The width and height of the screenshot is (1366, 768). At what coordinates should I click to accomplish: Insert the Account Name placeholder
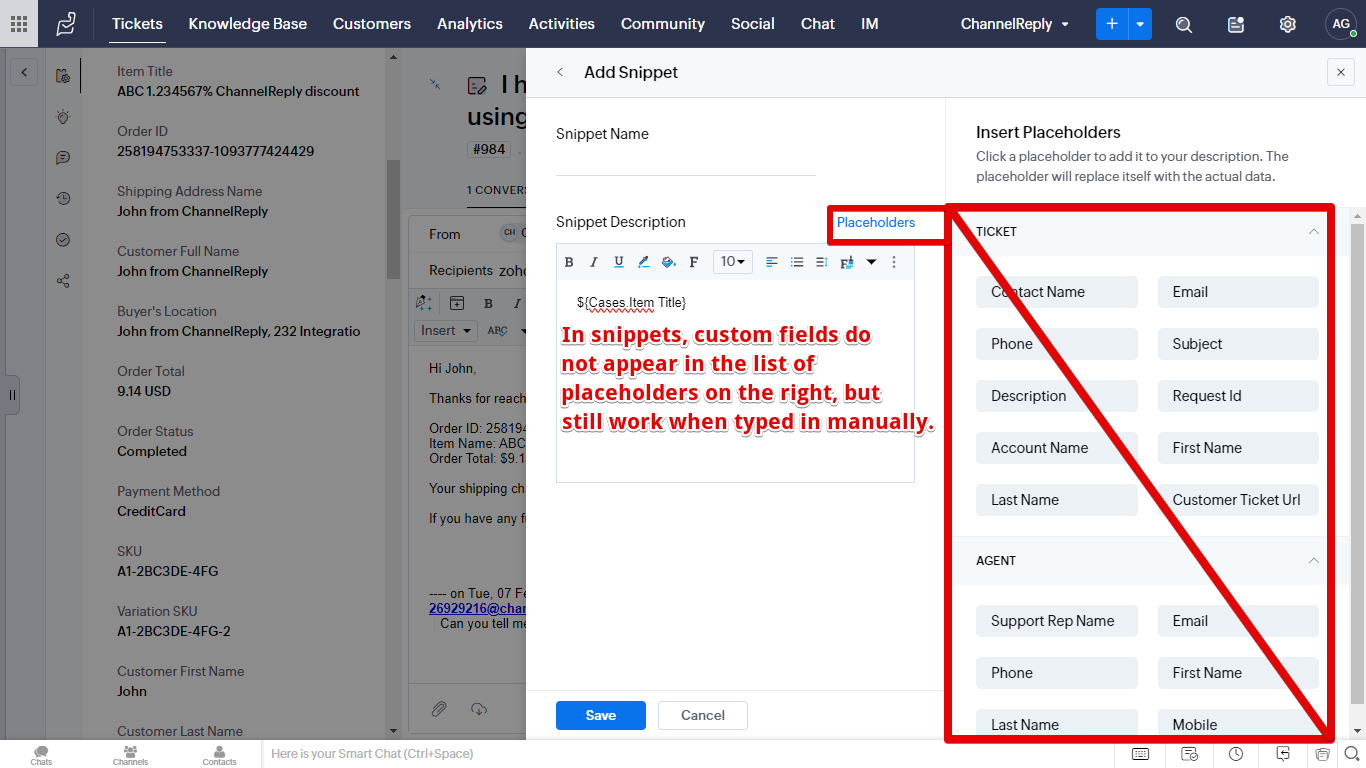1057,448
